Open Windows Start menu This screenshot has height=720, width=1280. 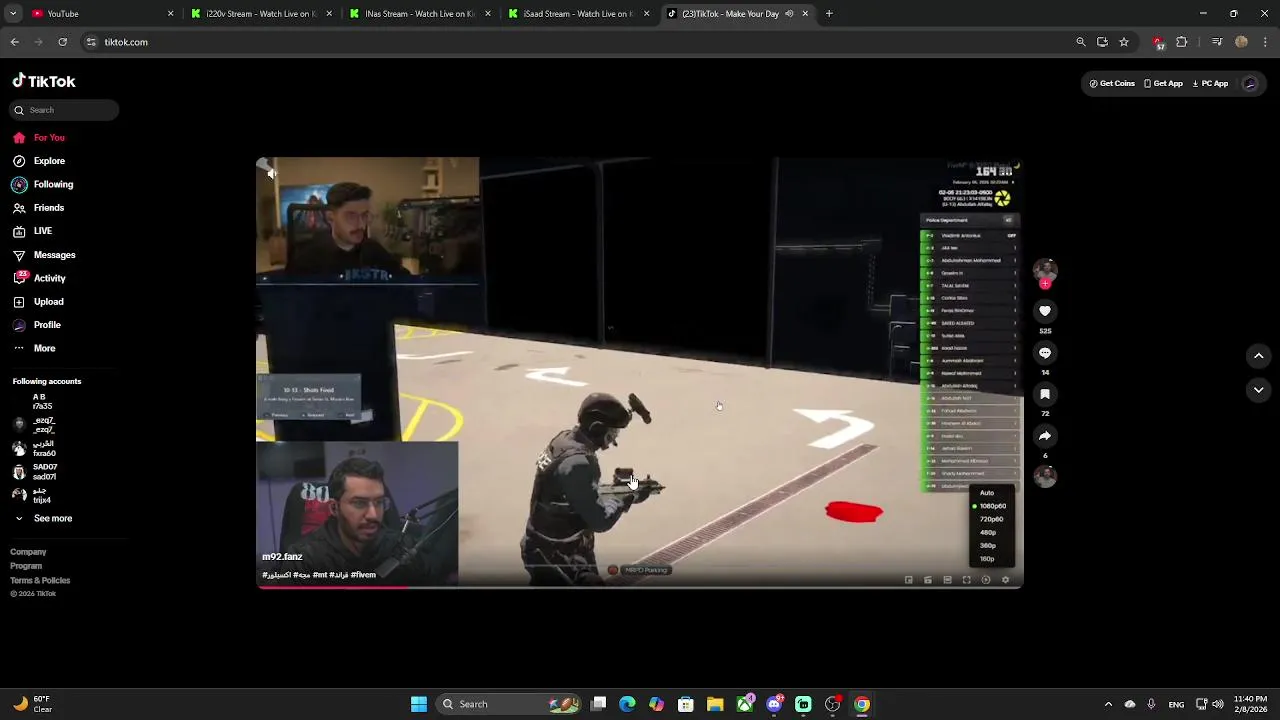click(419, 704)
